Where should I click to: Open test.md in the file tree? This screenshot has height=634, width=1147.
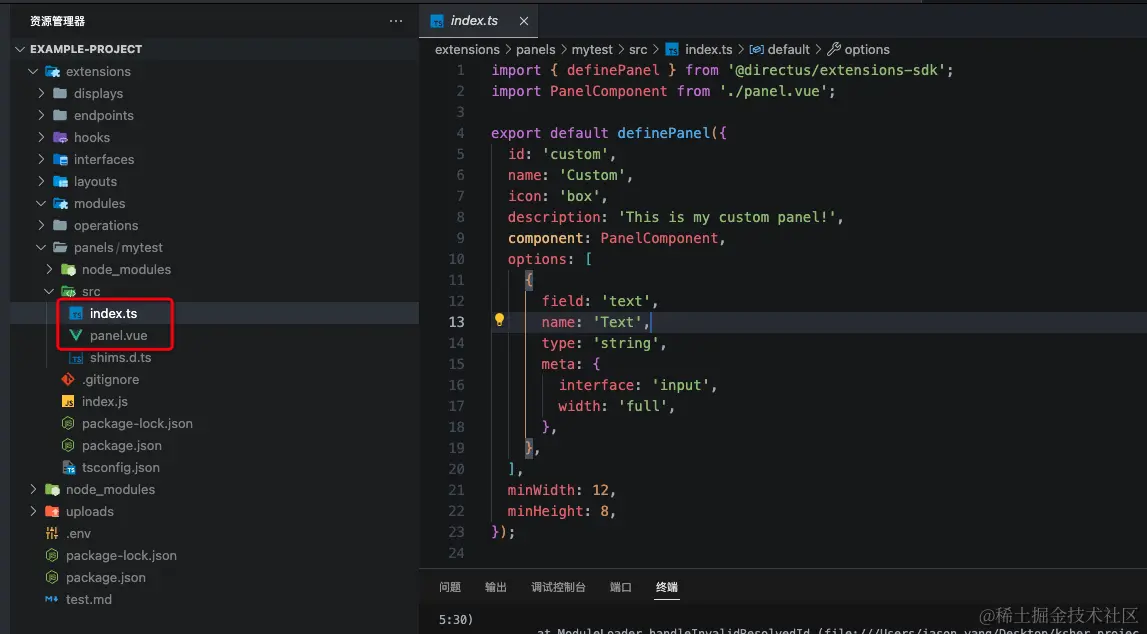[89, 600]
